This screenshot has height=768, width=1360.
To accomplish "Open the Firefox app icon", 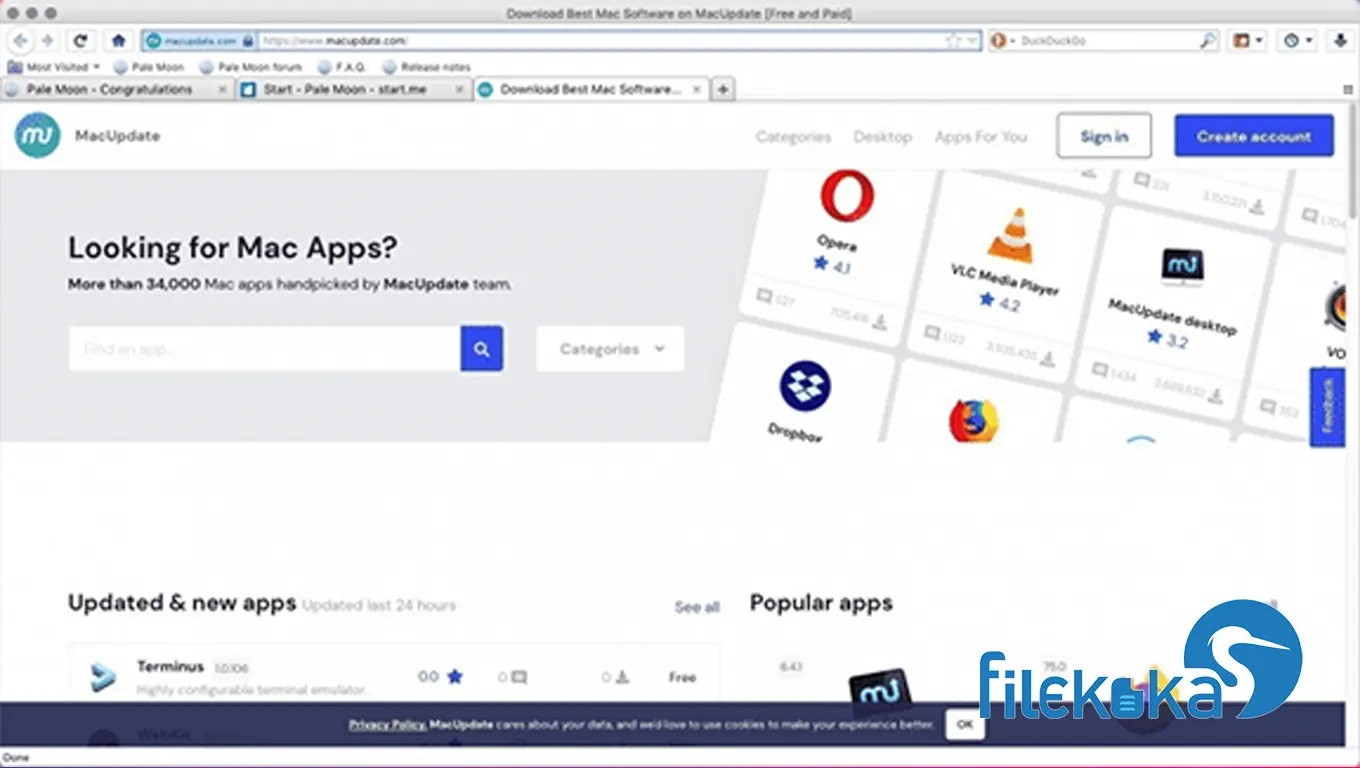I will pyautogui.click(x=974, y=421).
